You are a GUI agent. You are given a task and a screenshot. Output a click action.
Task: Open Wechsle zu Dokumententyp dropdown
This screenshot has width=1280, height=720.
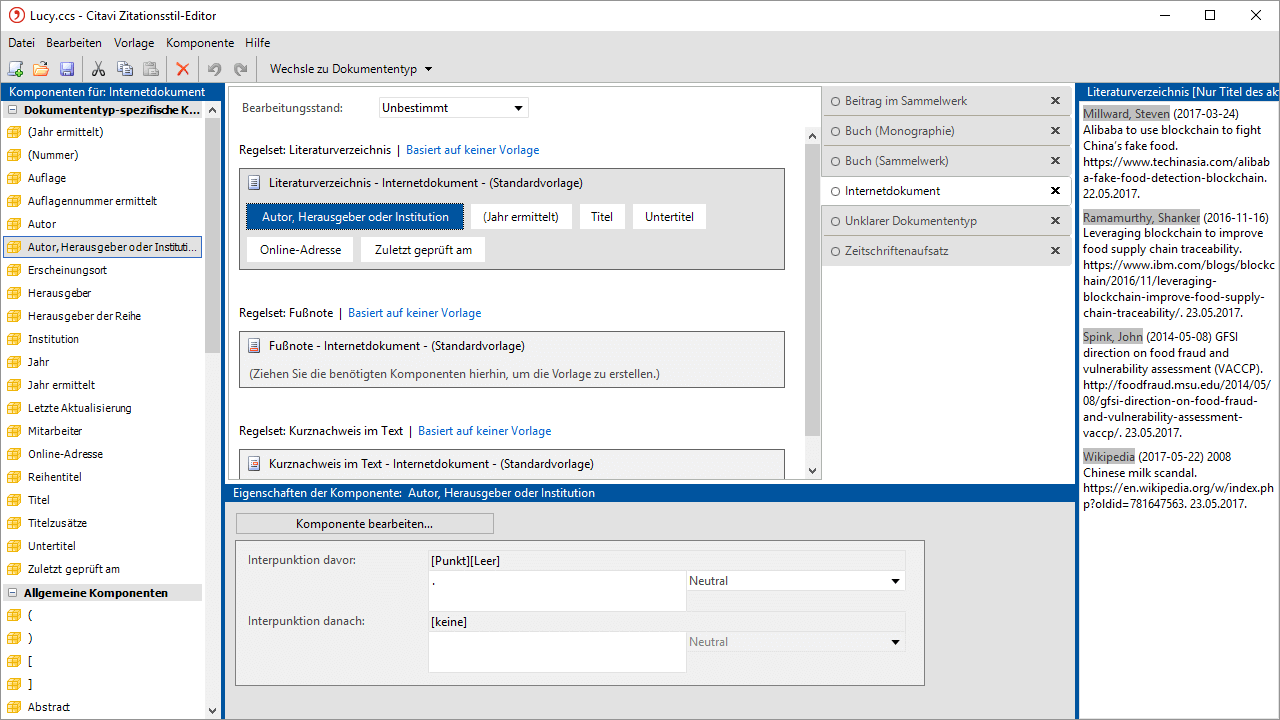pos(351,69)
